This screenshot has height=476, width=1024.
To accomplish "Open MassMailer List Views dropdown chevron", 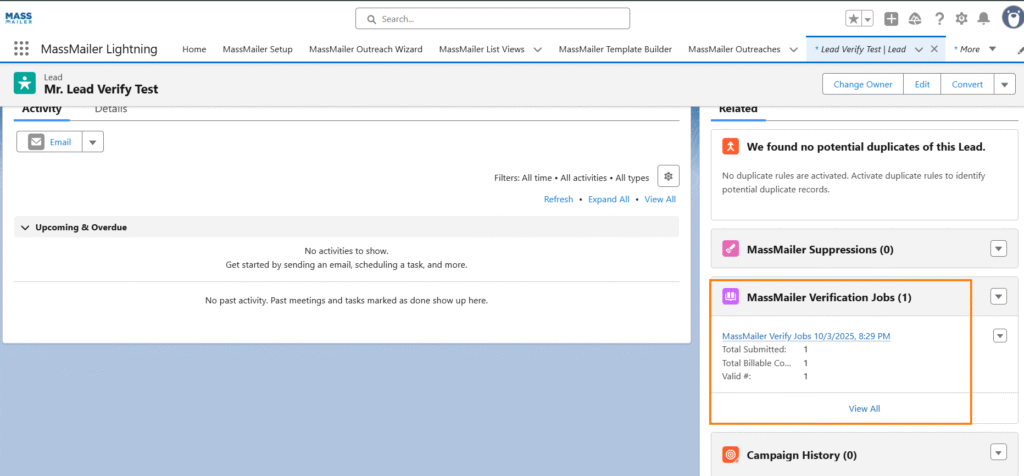I will 537,49.
